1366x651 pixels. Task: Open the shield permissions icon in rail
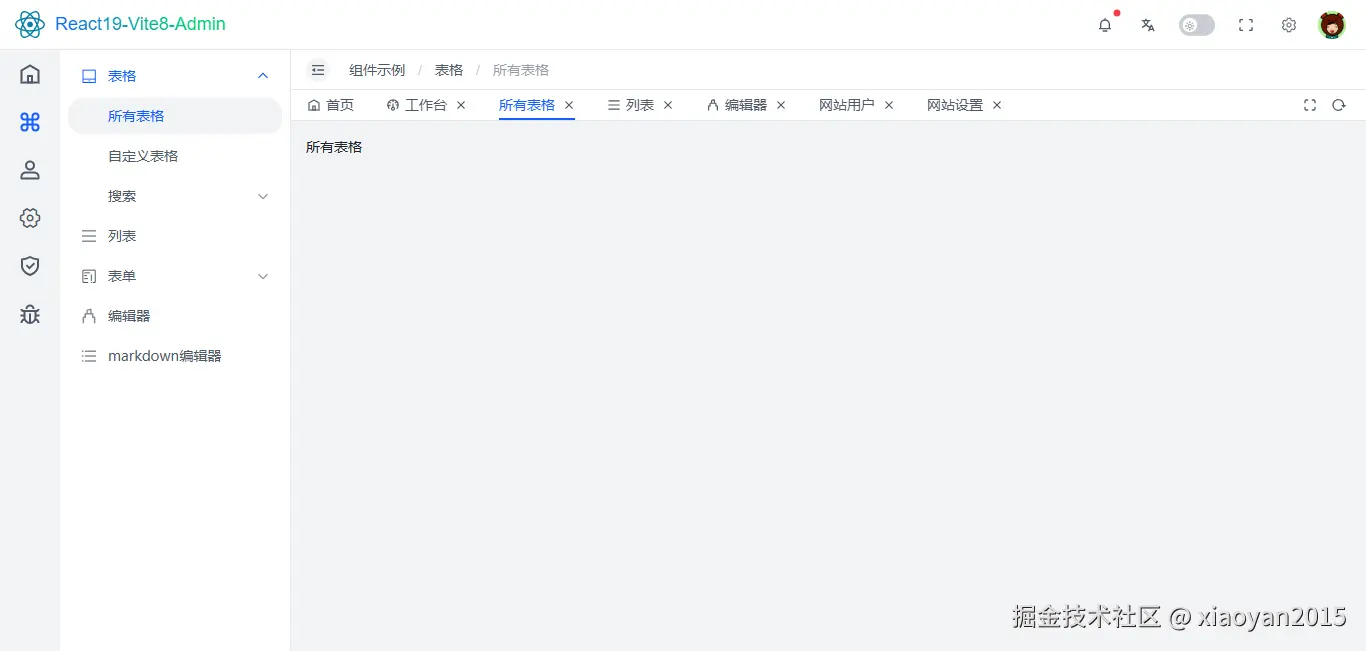coord(30,266)
